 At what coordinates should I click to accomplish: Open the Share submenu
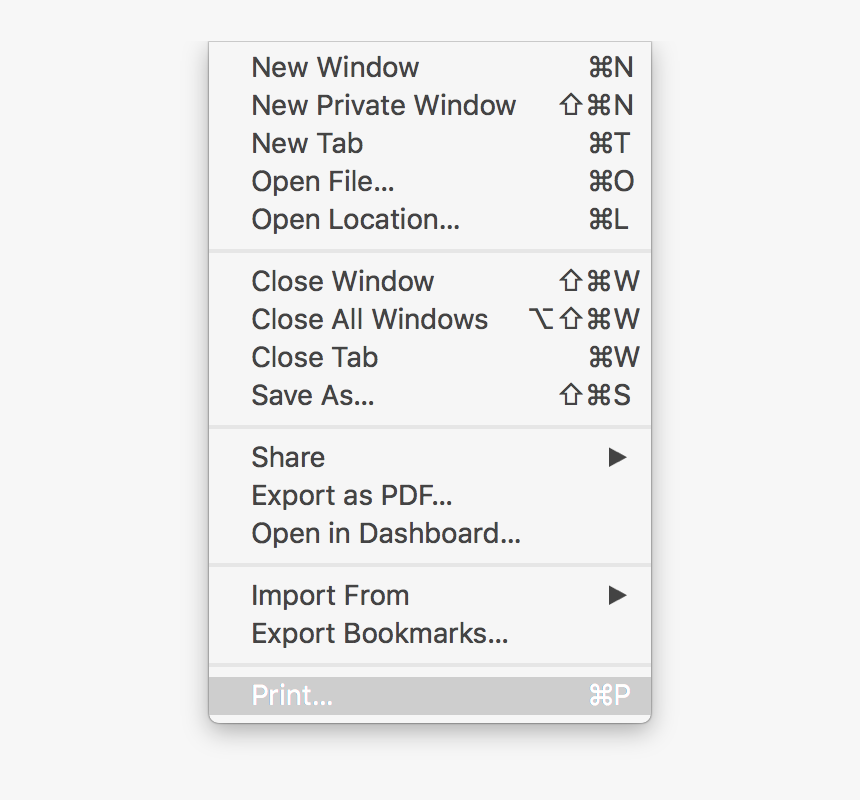288,457
